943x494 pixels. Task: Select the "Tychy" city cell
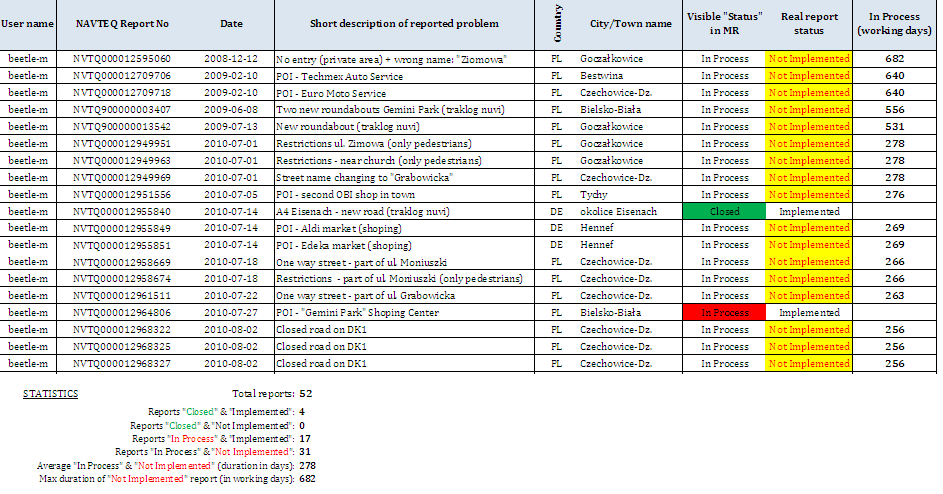tap(593, 194)
